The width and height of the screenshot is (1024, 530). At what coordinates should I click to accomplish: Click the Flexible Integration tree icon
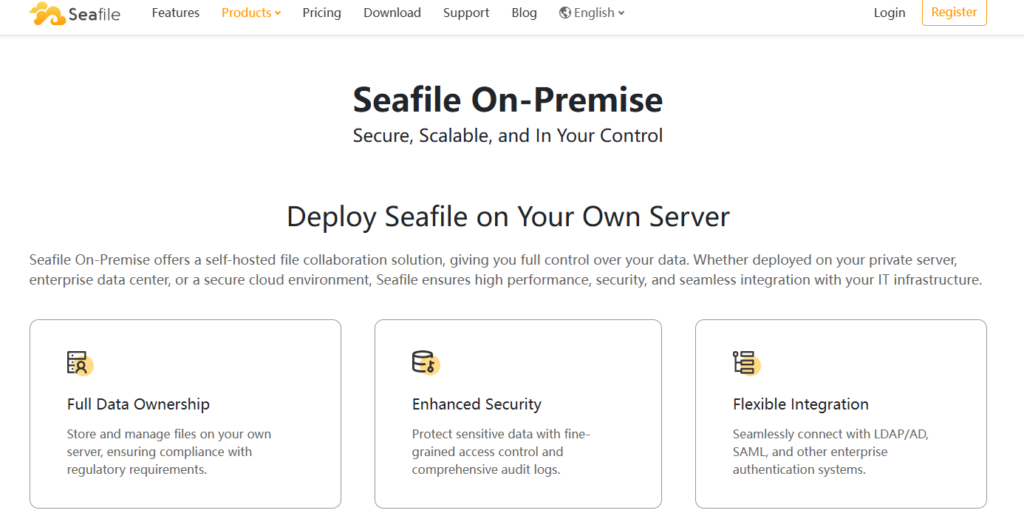point(746,363)
